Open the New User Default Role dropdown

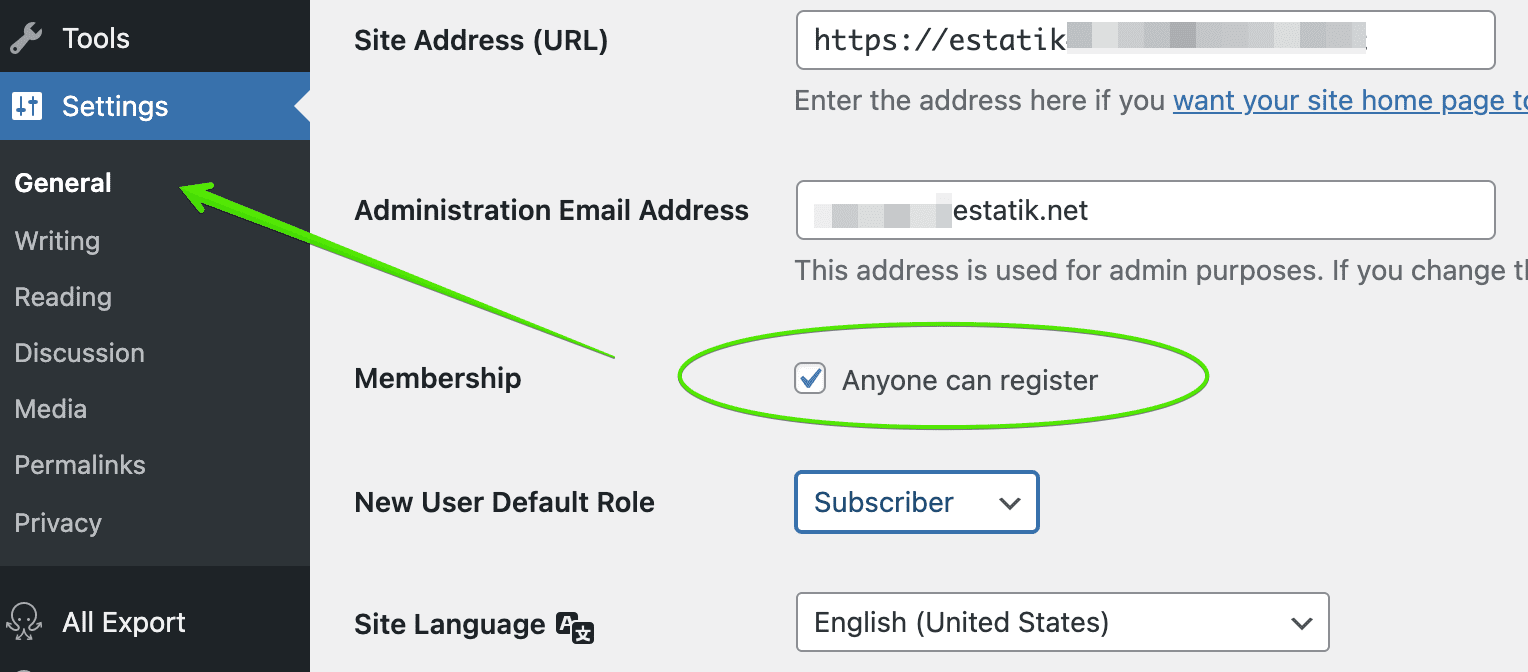tap(916, 502)
